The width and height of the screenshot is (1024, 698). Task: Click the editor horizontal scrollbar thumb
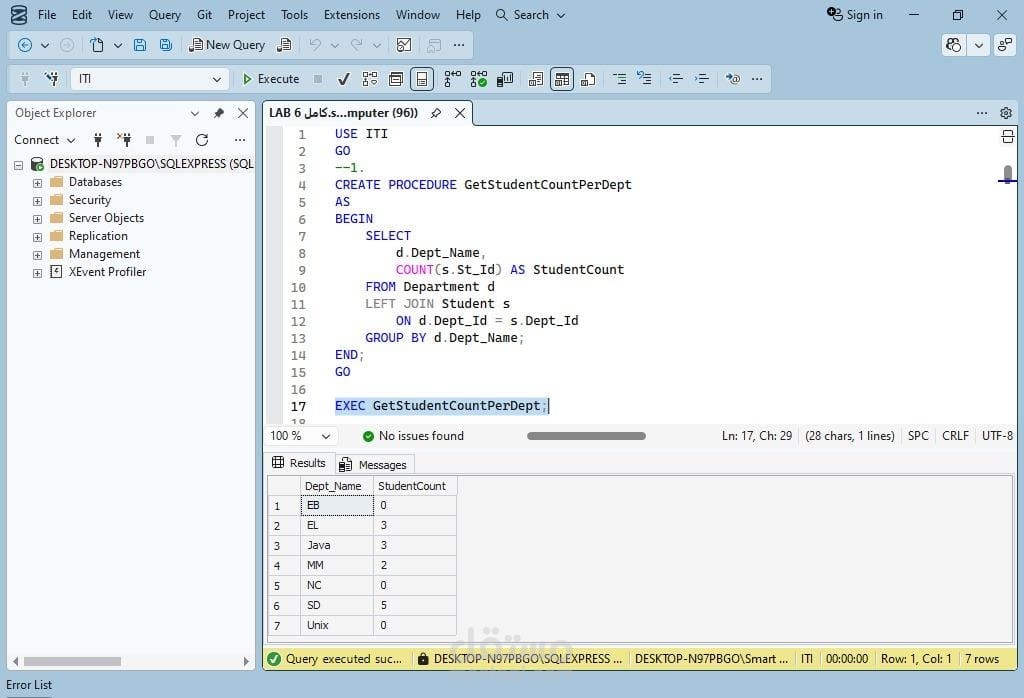pyautogui.click(x=586, y=436)
